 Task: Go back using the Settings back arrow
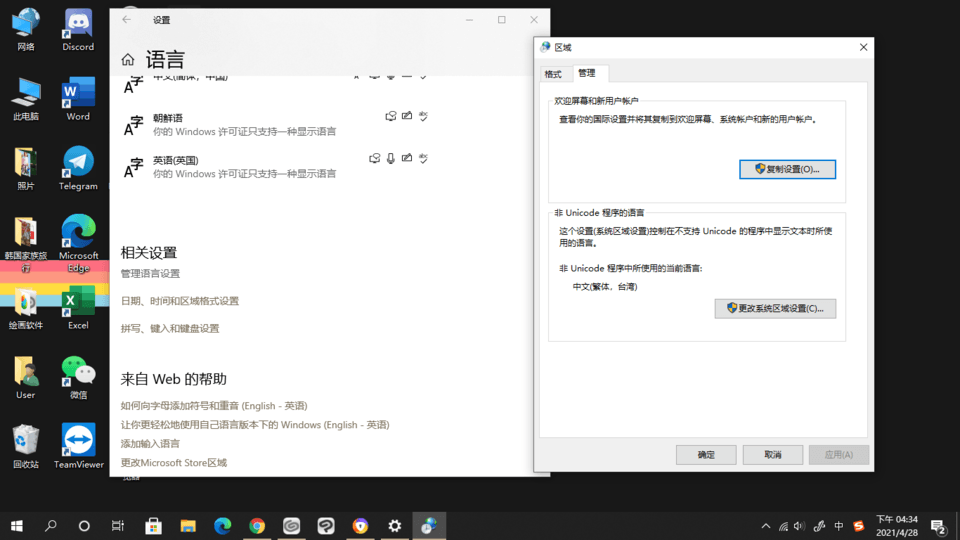pyautogui.click(x=126, y=20)
